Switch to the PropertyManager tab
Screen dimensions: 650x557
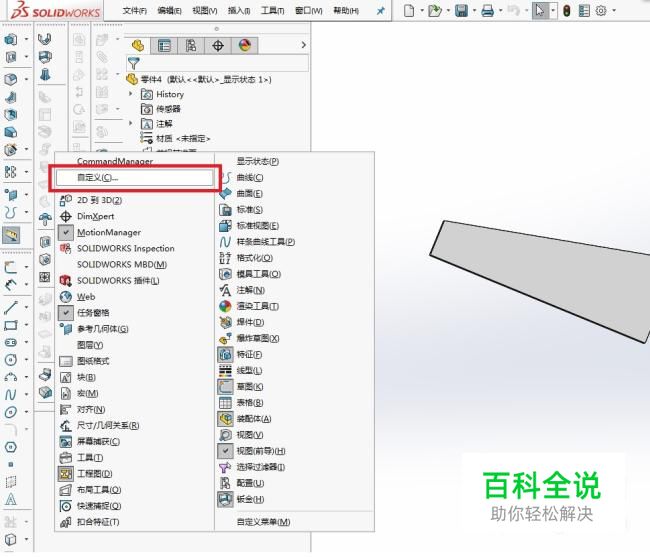point(164,46)
